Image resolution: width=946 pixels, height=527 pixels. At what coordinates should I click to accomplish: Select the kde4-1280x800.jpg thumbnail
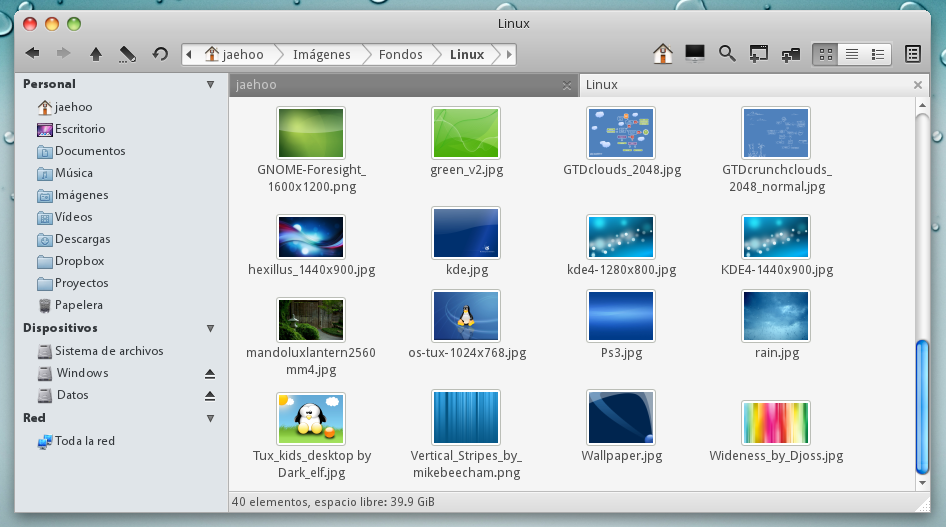pos(621,237)
